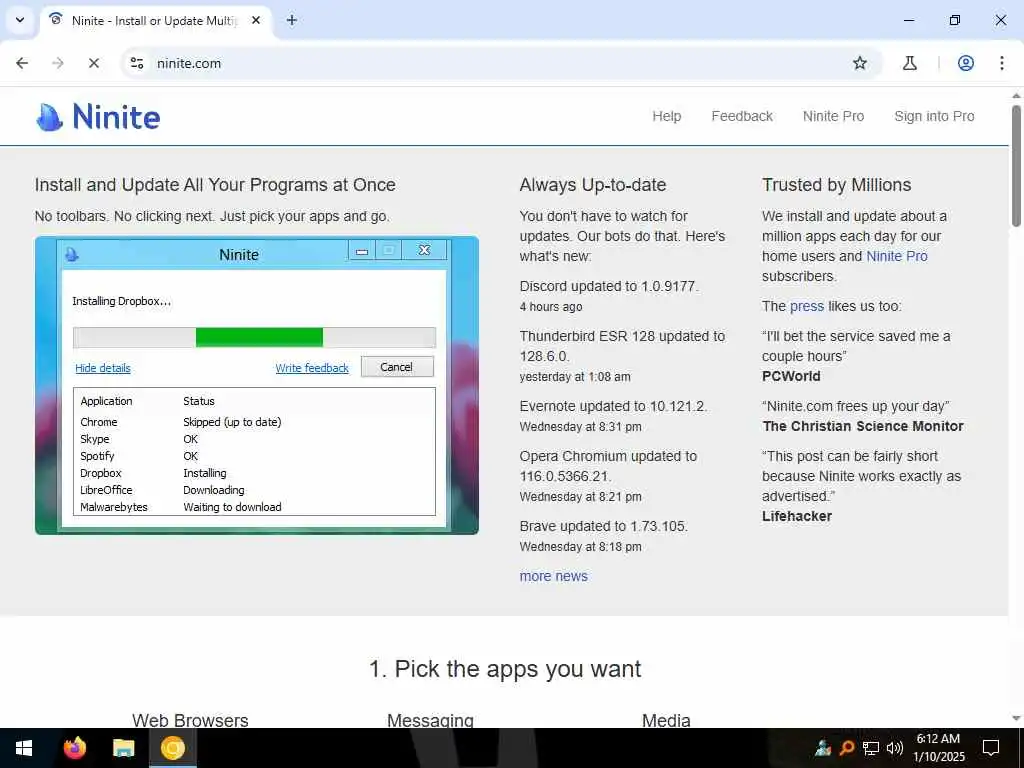This screenshot has height=768, width=1024.
Task: Click the user figure tray icon
Action: click(823, 748)
